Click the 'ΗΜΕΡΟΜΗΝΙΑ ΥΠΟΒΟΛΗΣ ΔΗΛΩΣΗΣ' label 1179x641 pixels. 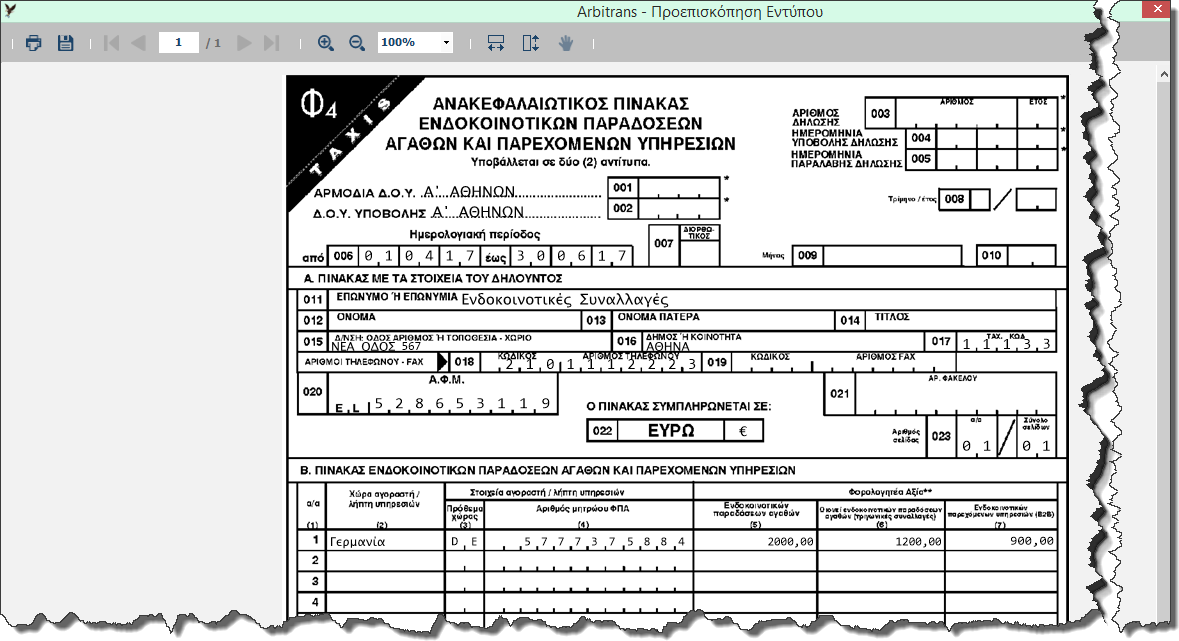844,138
